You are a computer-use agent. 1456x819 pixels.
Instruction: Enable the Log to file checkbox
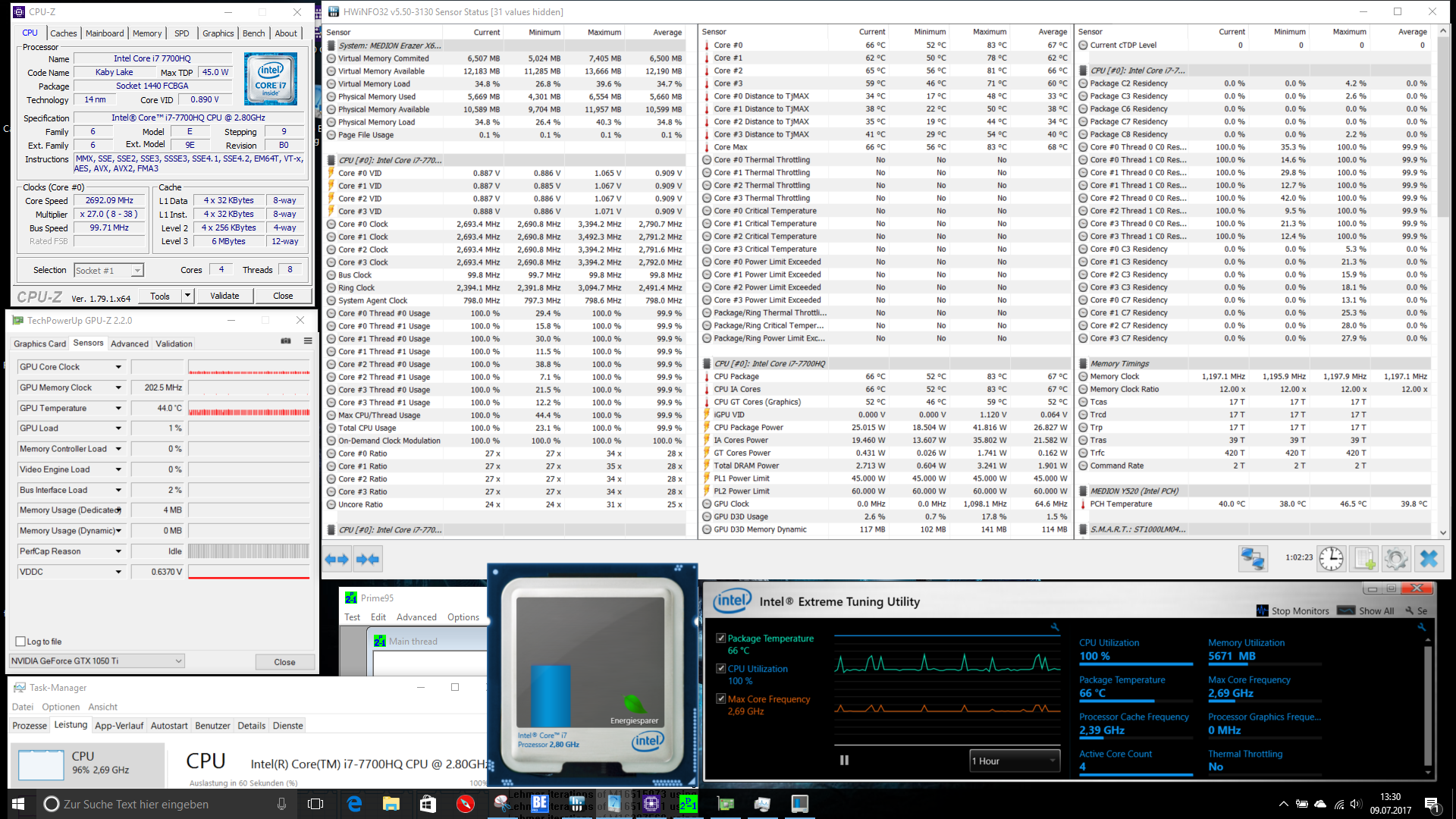[20, 642]
